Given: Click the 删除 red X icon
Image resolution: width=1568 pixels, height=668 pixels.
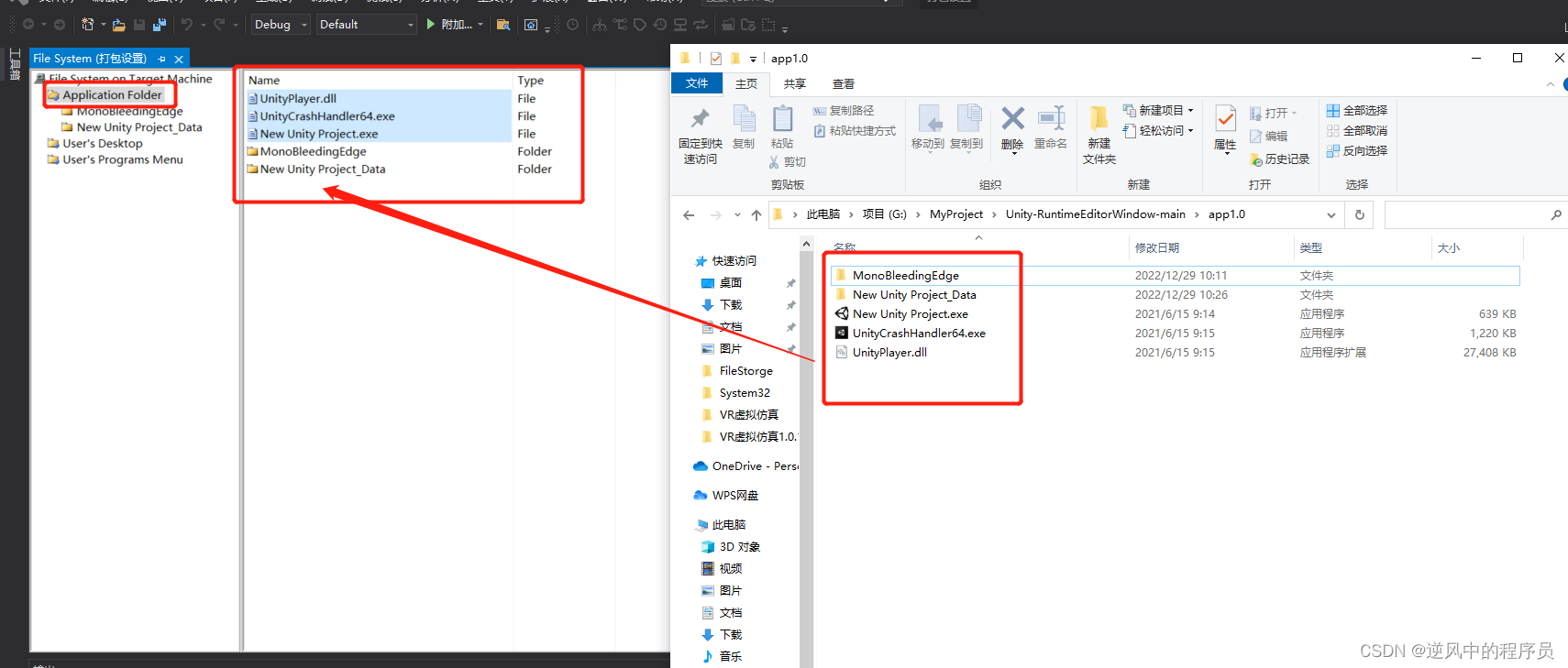Looking at the screenshot, I should pyautogui.click(x=1012, y=118).
